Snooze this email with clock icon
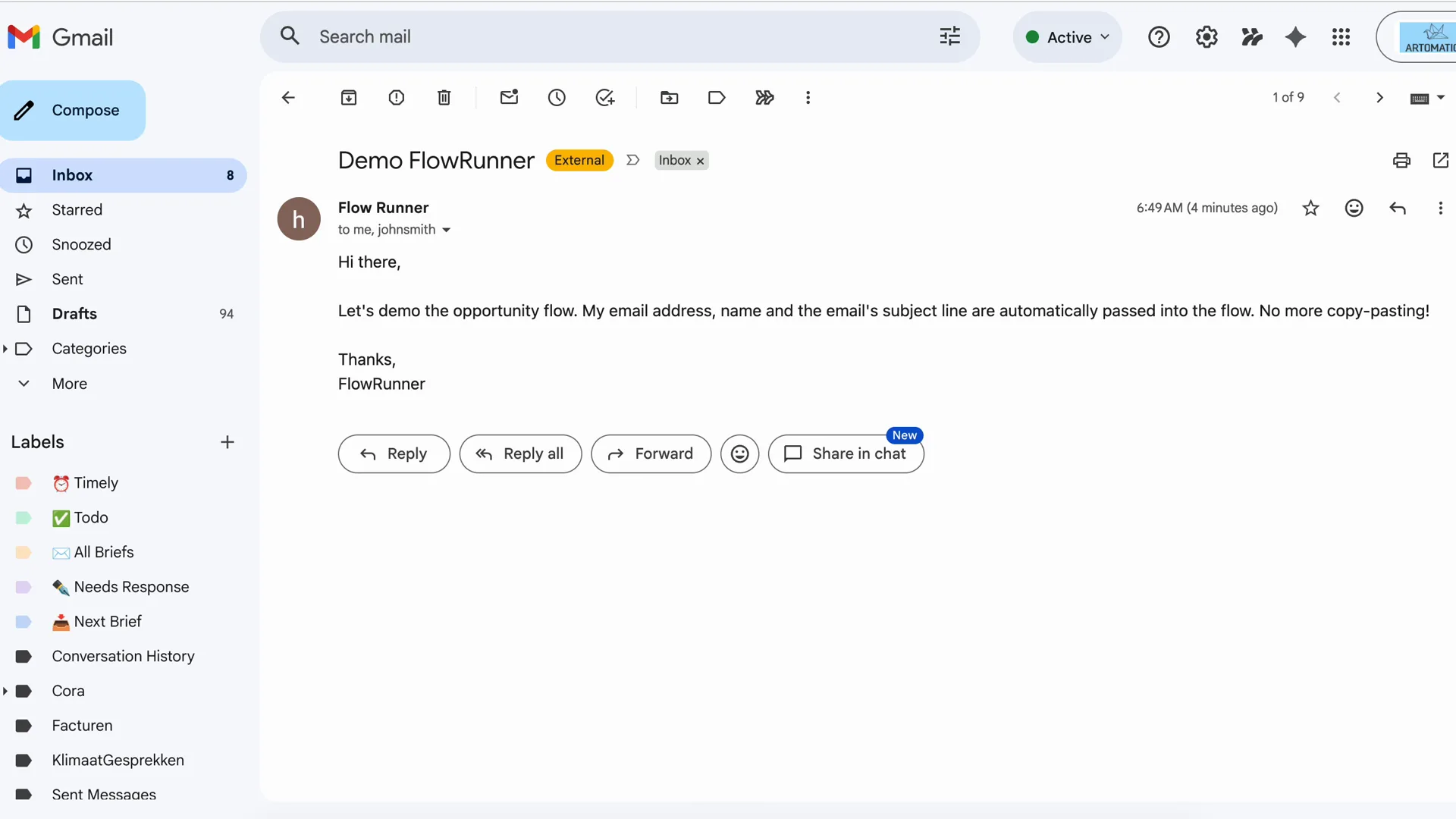1456x819 pixels. click(x=557, y=98)
